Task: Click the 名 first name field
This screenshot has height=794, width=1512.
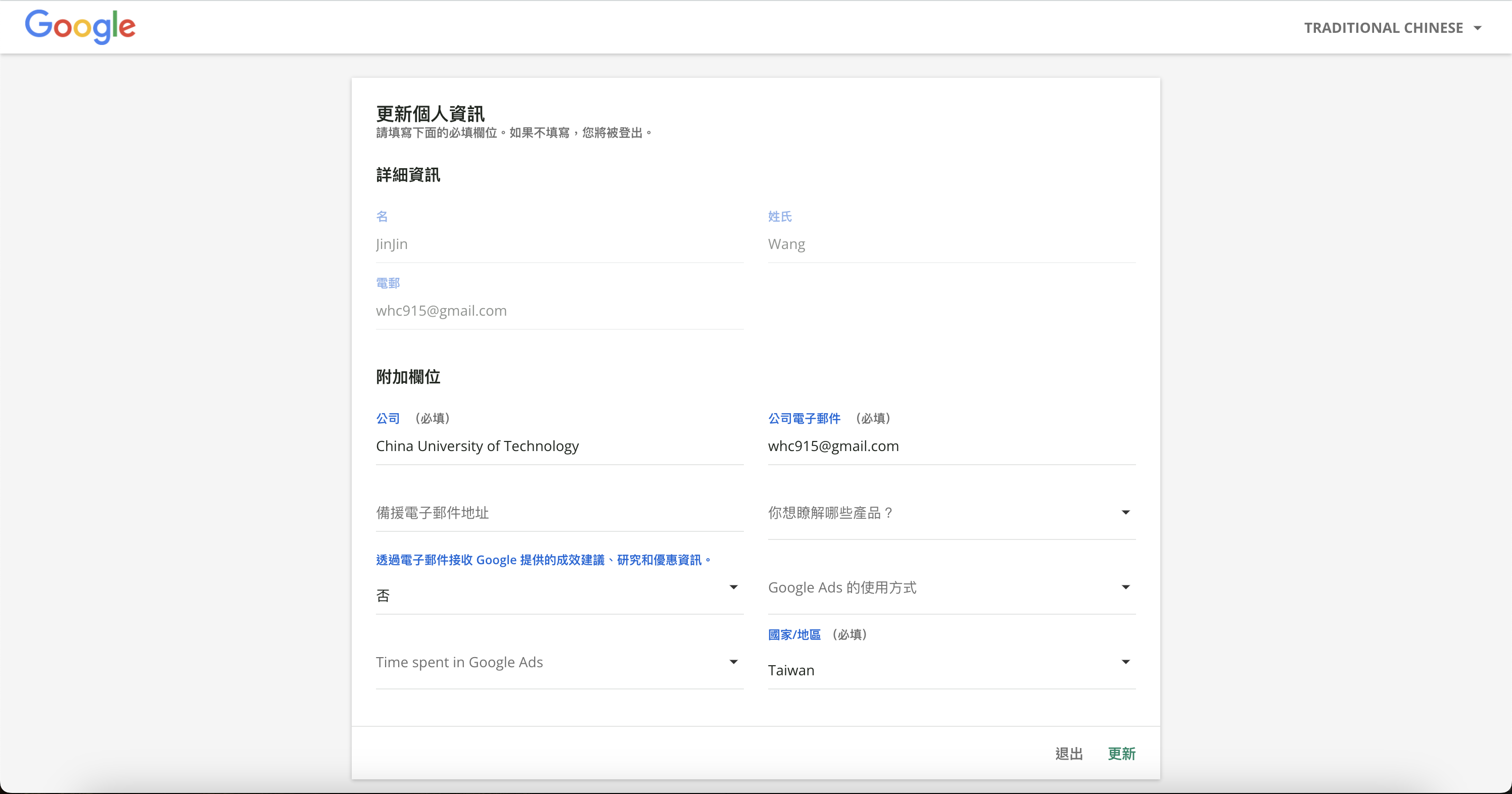Action: click(559, 244)
